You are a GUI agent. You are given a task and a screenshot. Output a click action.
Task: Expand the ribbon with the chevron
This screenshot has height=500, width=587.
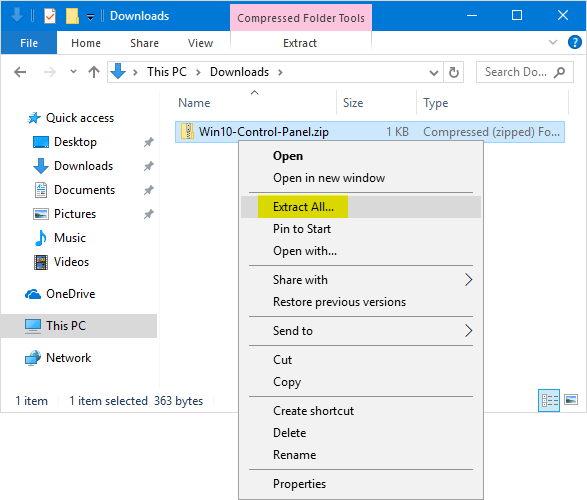pos(553,42)
